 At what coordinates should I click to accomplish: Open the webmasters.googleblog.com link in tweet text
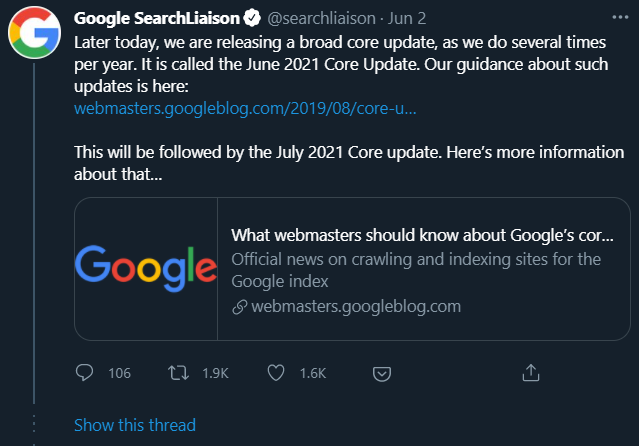coord(245,108)
